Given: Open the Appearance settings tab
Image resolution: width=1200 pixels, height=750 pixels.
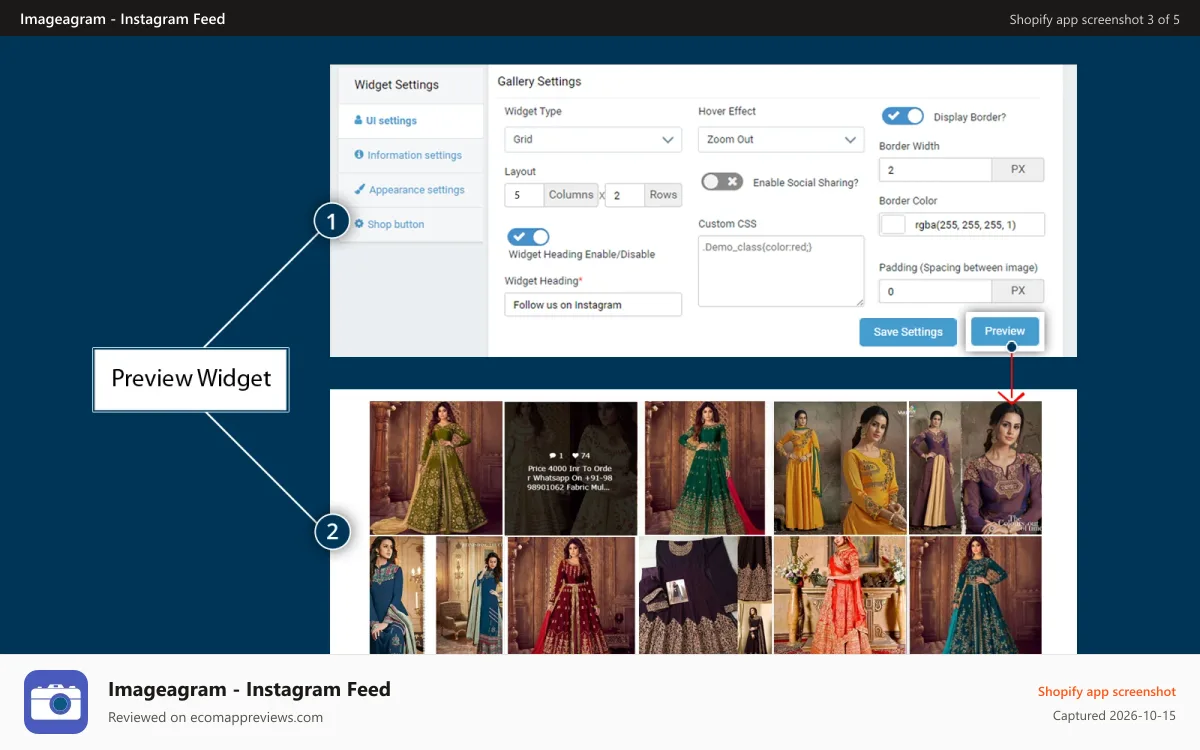Looking at the screenshot, I should pos(411,190).
